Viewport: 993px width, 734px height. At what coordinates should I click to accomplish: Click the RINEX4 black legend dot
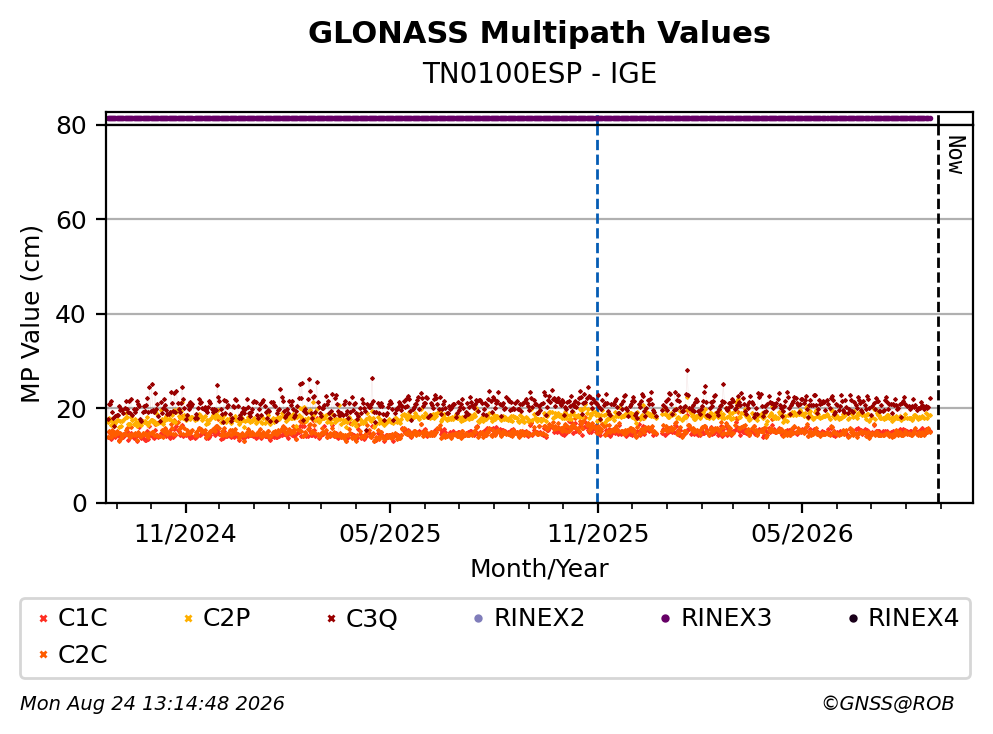tap(853, 618)
